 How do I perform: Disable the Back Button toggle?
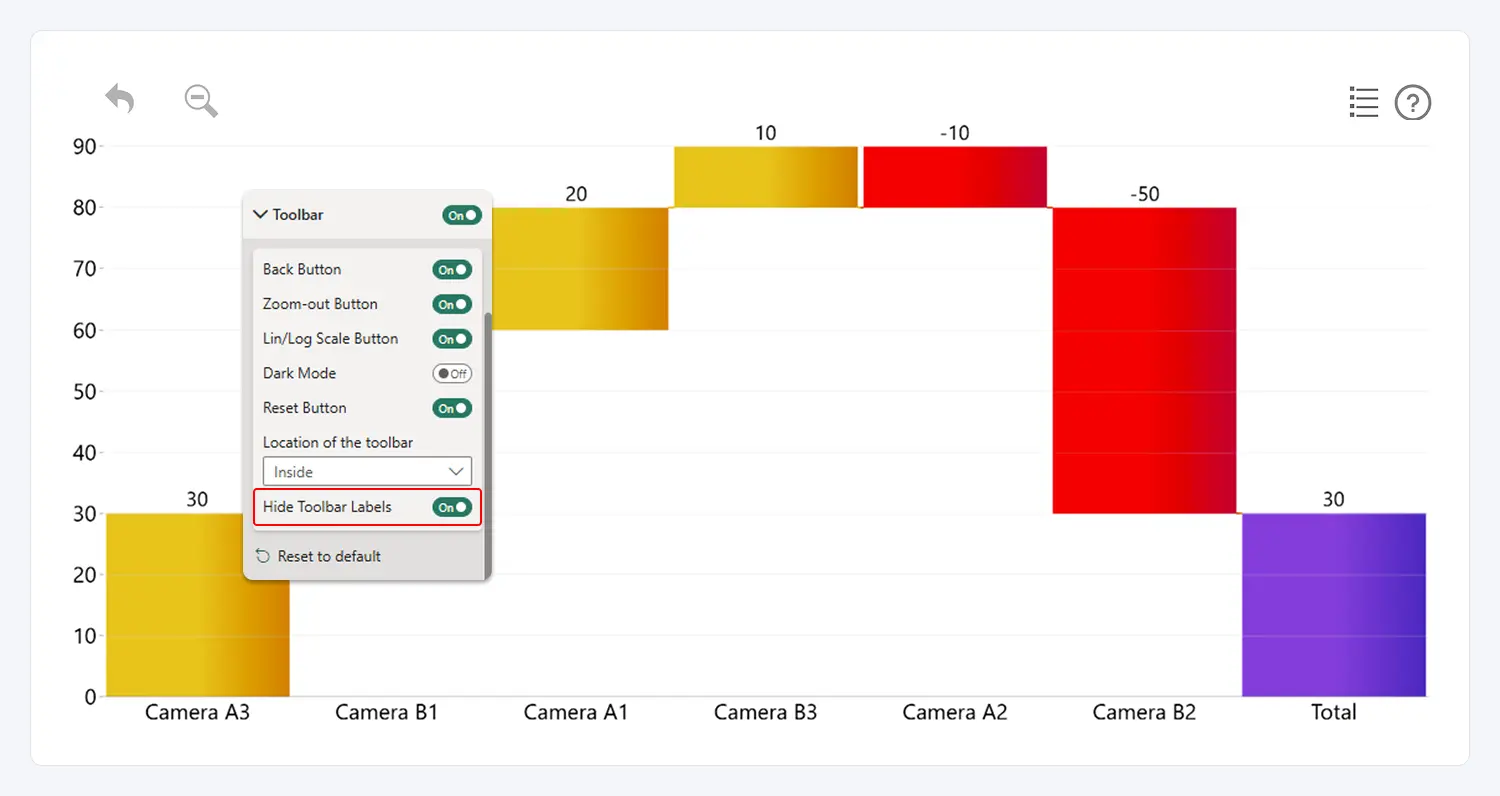point(452,268)
